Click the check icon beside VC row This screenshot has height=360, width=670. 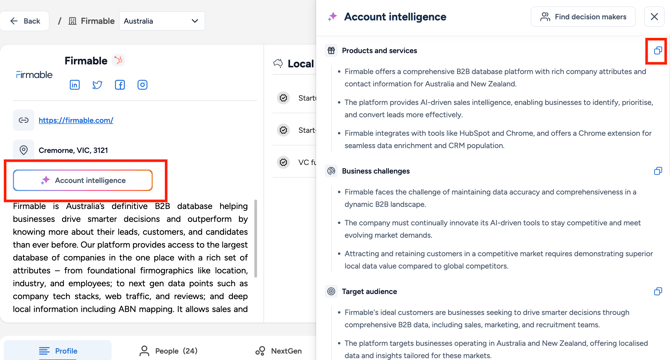click(283, 162)
